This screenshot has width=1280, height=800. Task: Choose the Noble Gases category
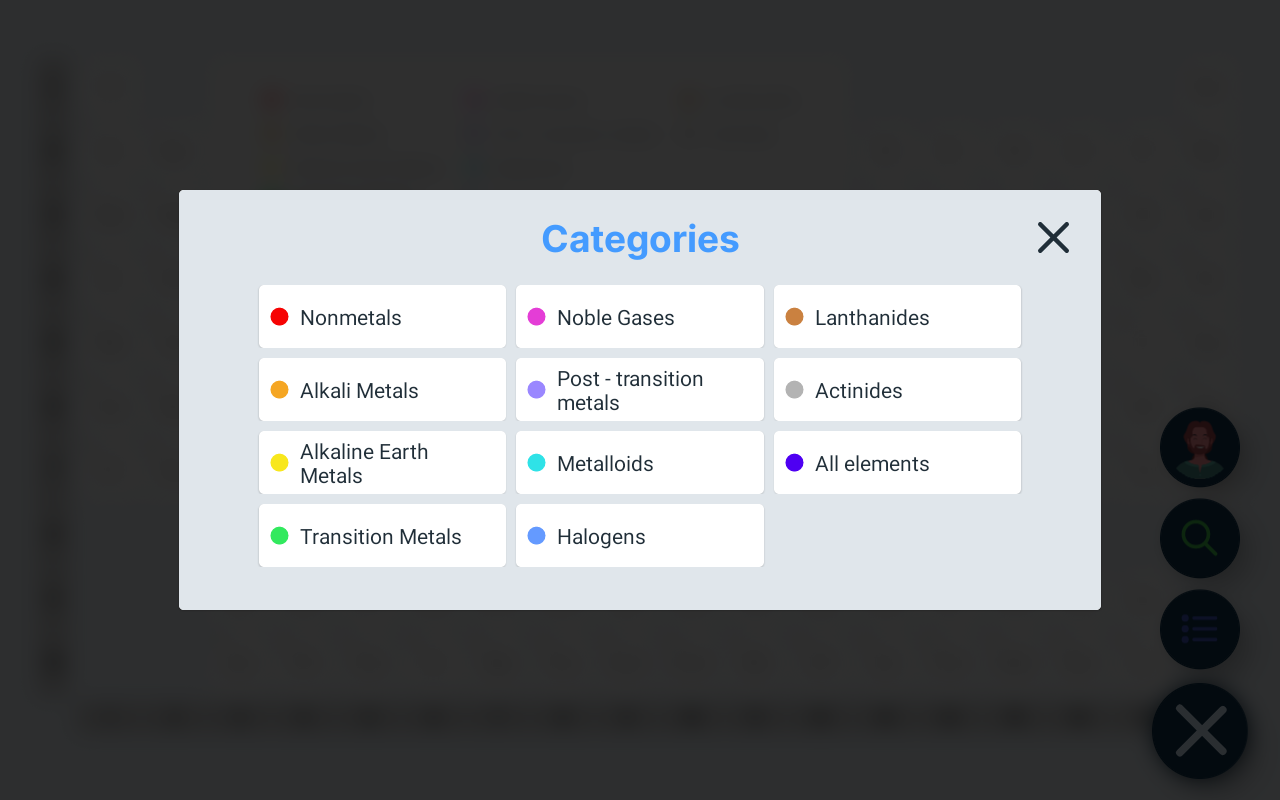(x=639, y=317)
